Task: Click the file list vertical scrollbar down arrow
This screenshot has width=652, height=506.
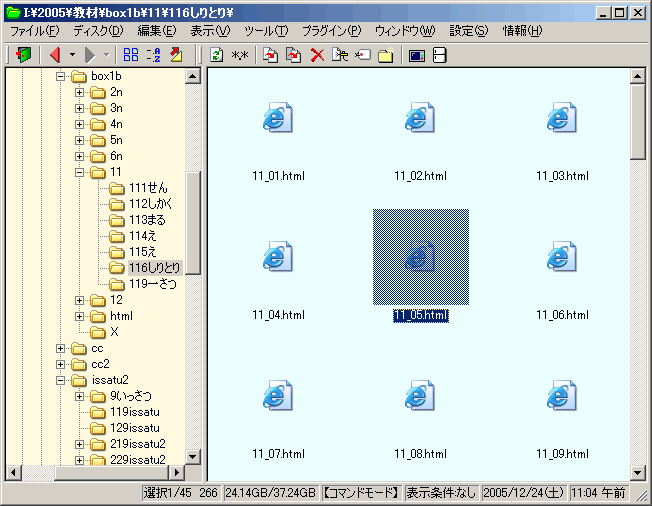Action: pos(638,472)
